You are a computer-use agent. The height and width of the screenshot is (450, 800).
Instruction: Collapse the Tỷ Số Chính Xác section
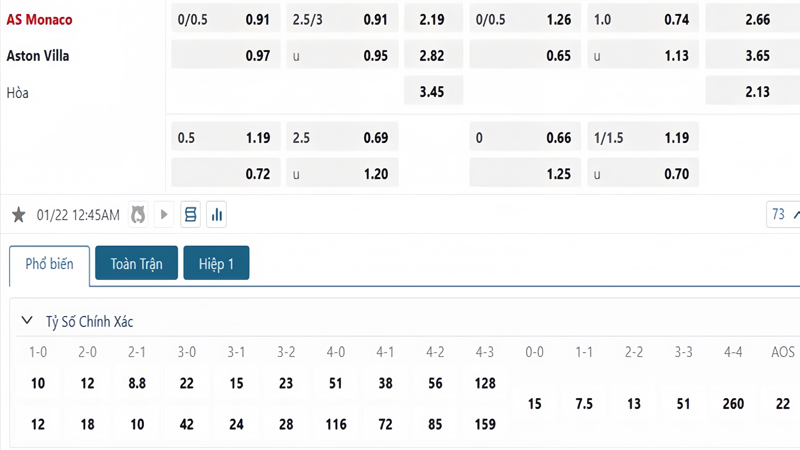click(x=28, y=322)
